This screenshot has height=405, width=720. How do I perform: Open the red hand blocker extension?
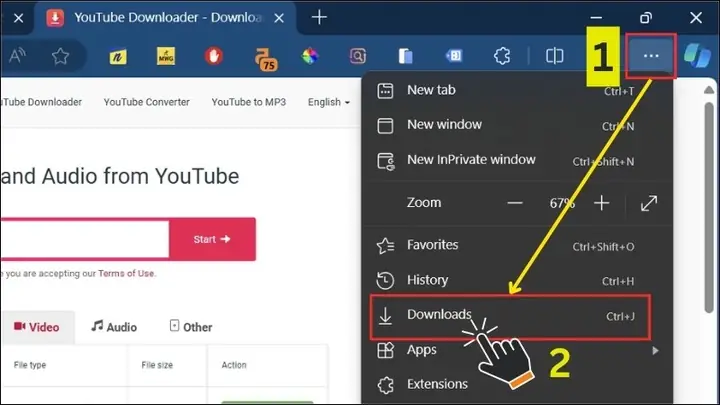(214, 56)
